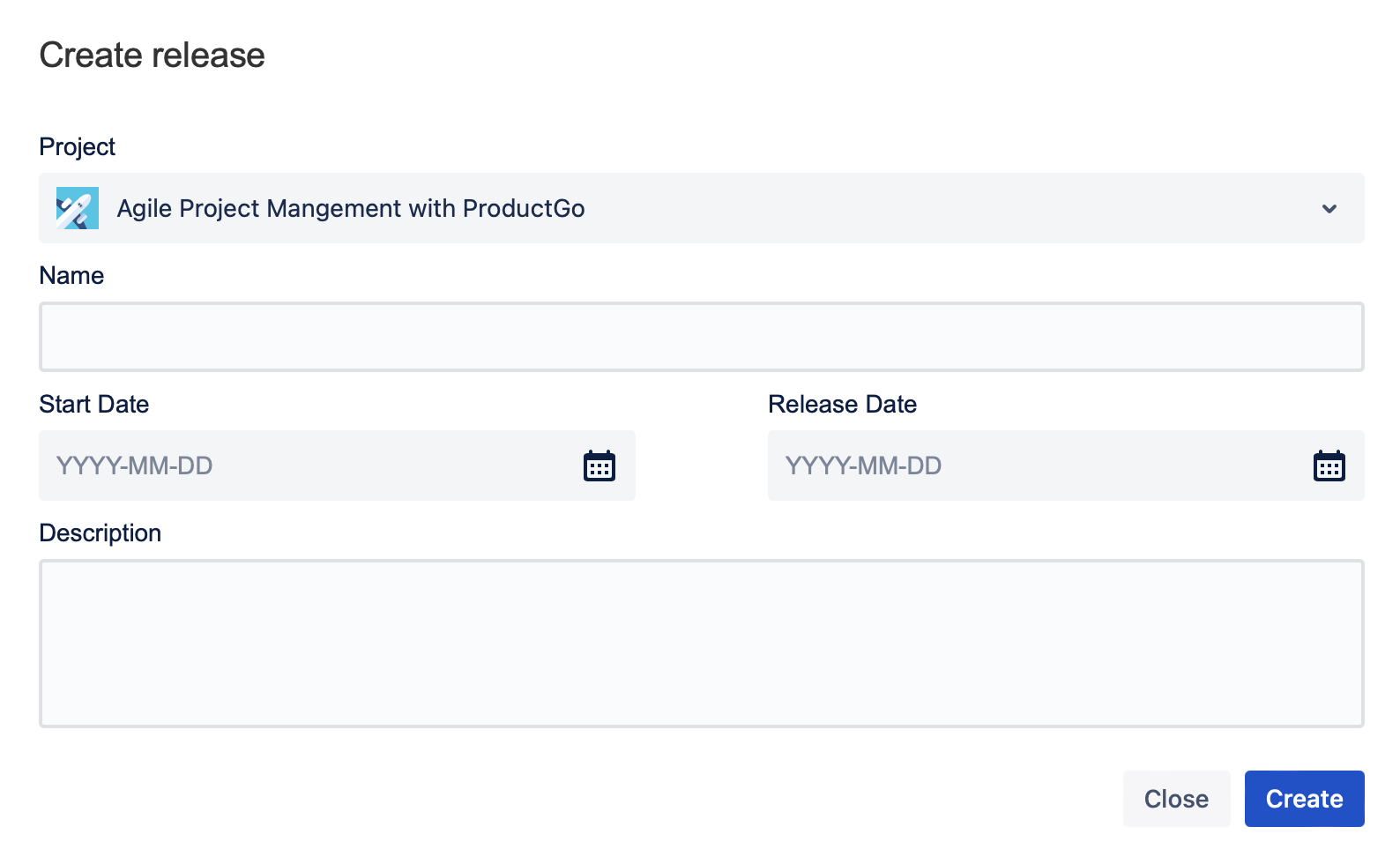Select the Agile Project Mangement with ProductGo text

[x=351, y=209]
